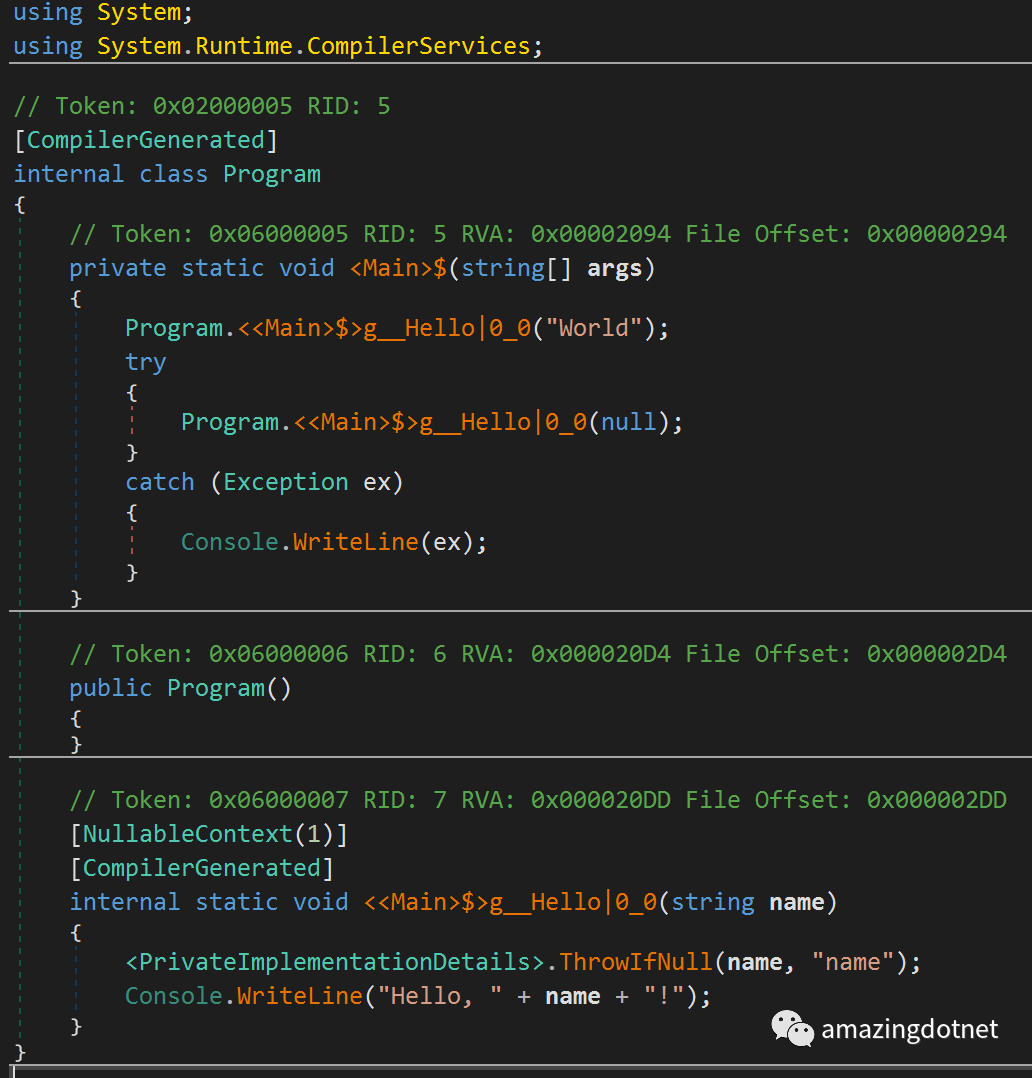Click <PrivateImplementationDetails> class reference

click(x=335, y=962)
